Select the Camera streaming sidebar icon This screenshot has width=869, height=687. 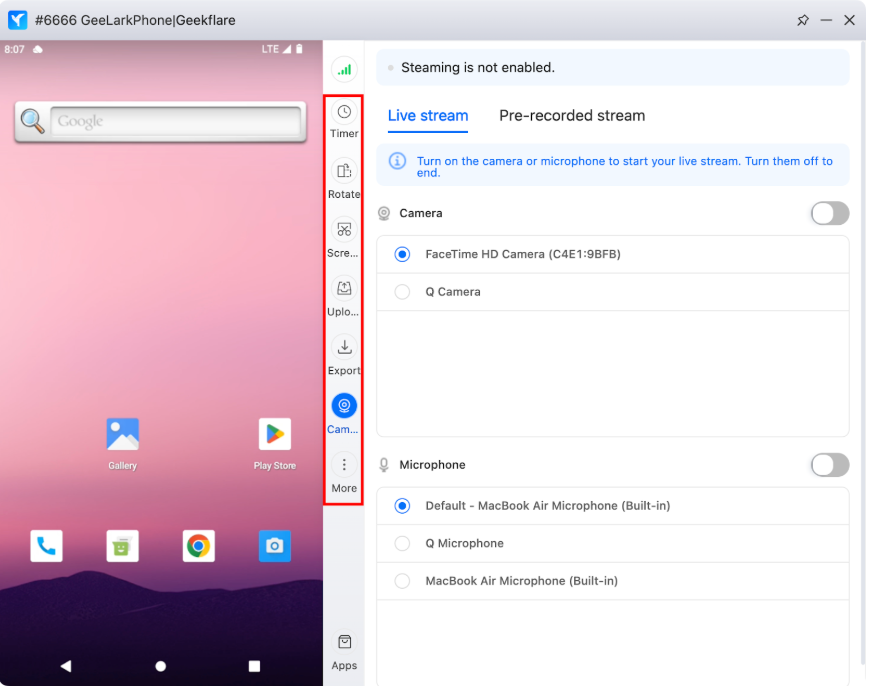point(344,406)
